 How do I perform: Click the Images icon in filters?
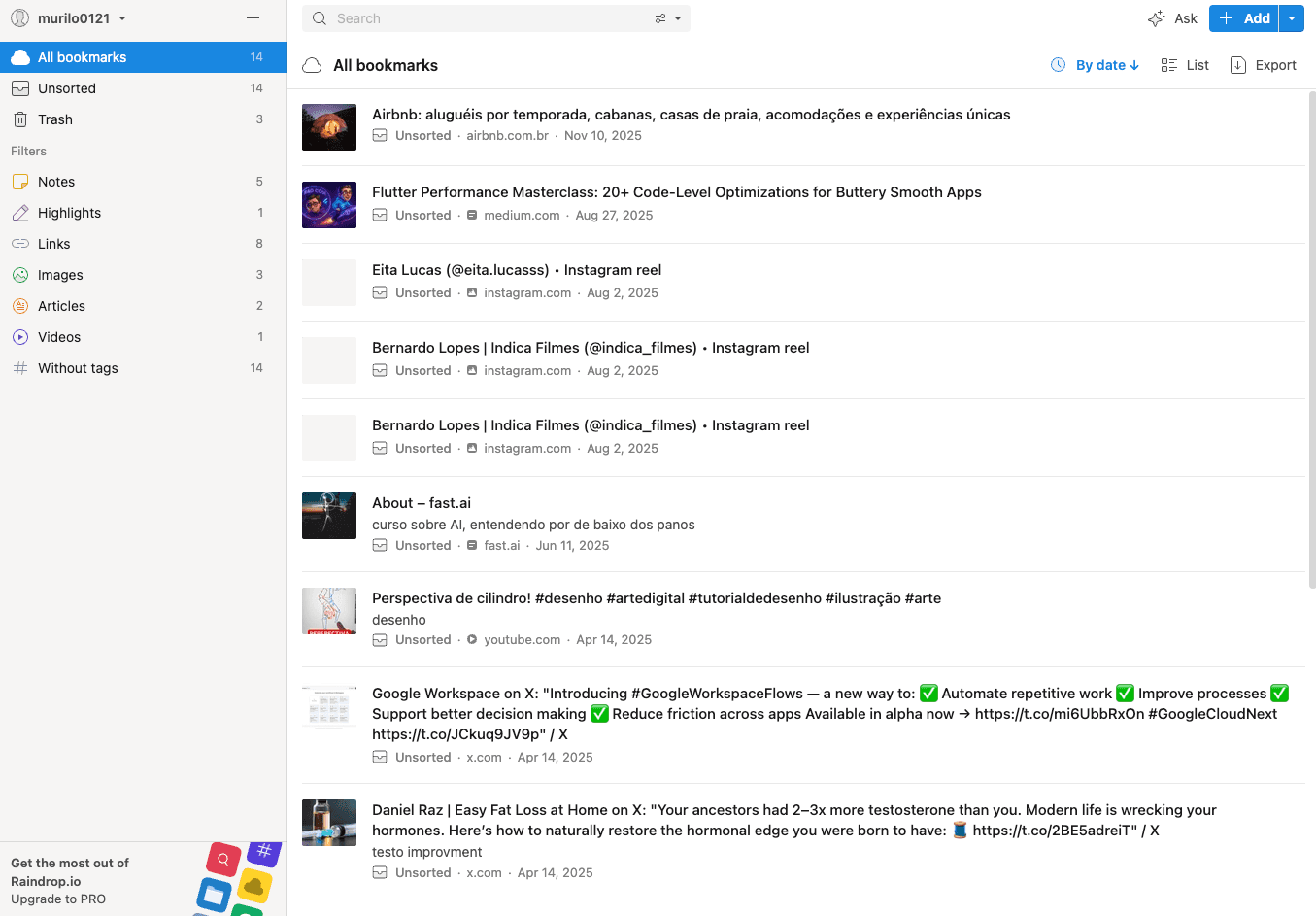point(20,275)
